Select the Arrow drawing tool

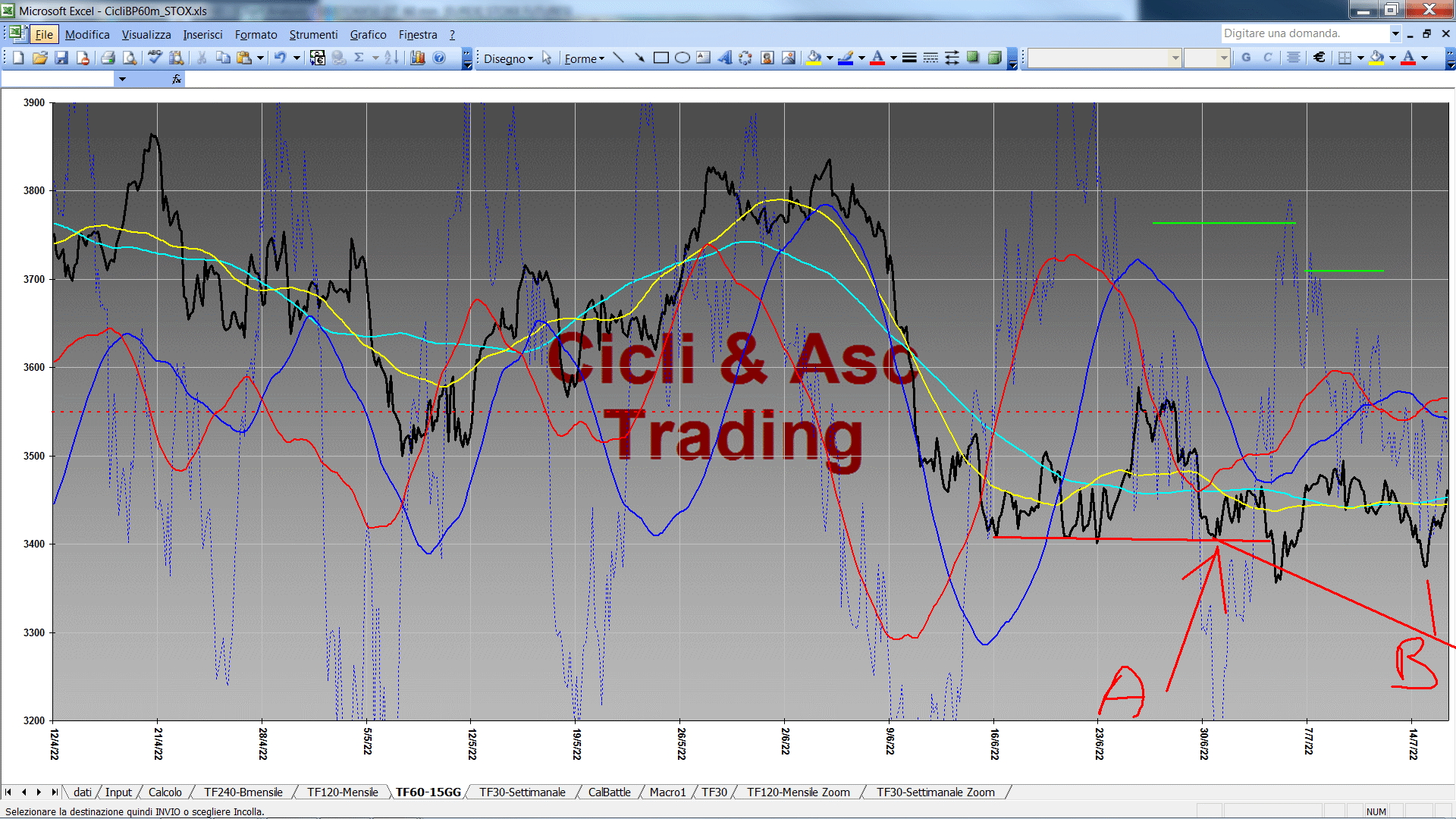pos(639,58)
